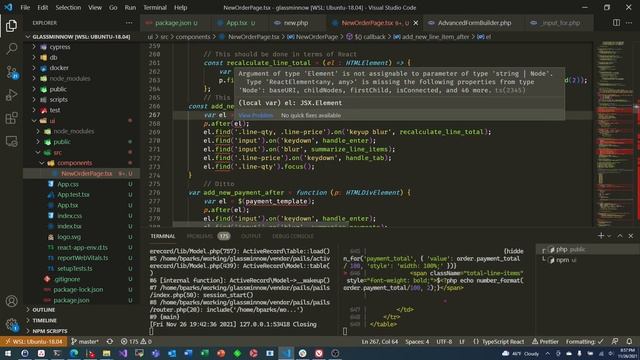The width and height of the screenshot is (640, 360).
Task: Open Explorer views and more actions ellipsis
Action: [x=129, y=23]
